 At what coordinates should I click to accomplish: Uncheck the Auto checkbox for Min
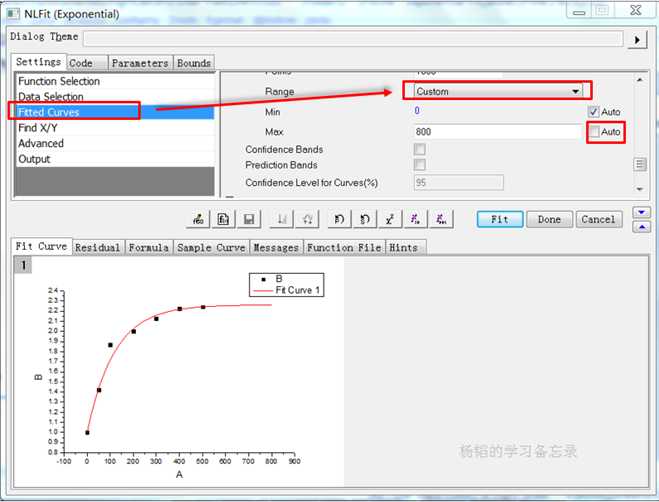pos(593,112)
